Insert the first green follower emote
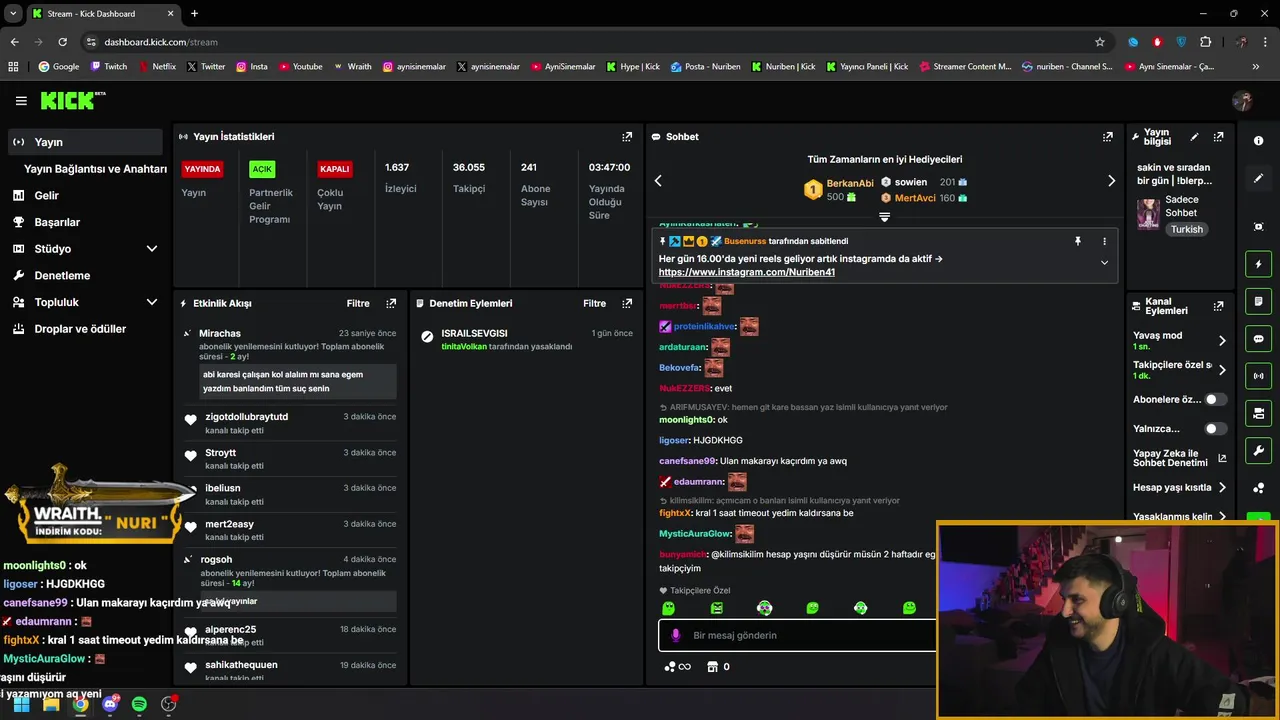This screenshot has width=1280, height=720. coord(668,608)
